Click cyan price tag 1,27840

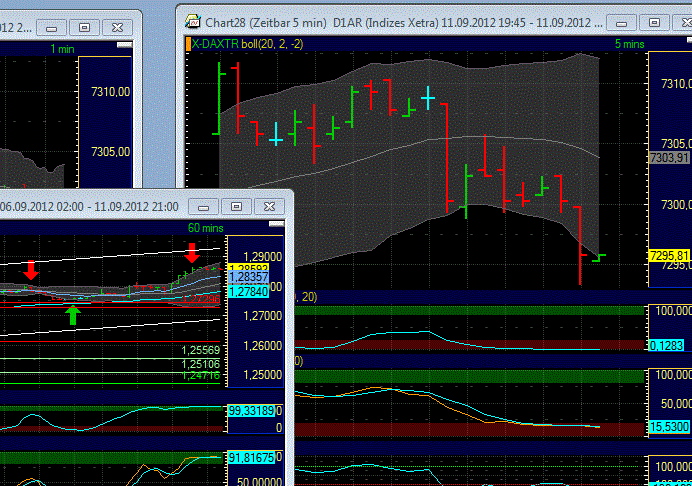tap(249, 291)
